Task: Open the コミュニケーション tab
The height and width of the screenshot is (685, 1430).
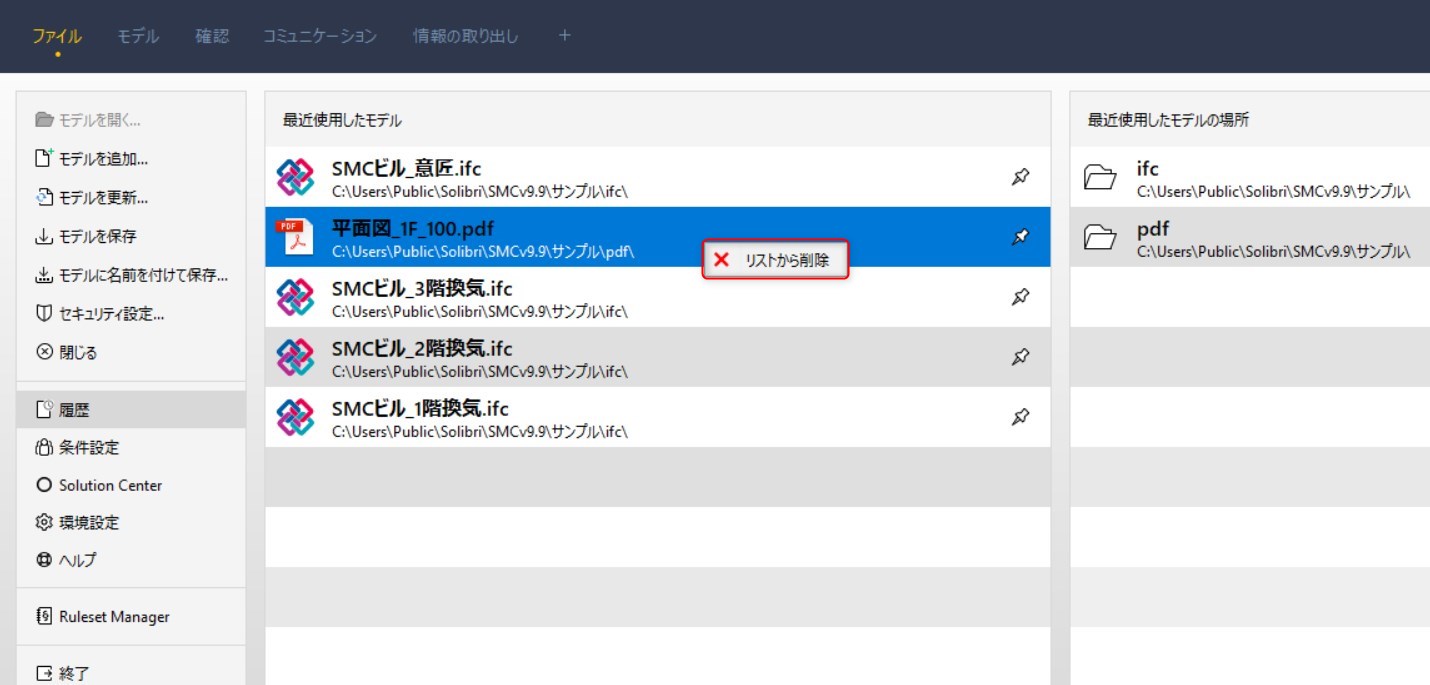Action: tap(319, 37)
